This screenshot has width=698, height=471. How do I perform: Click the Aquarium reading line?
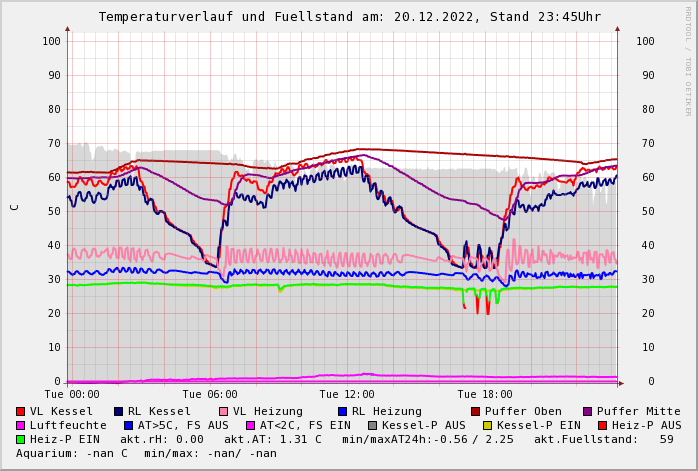(146, 454)
